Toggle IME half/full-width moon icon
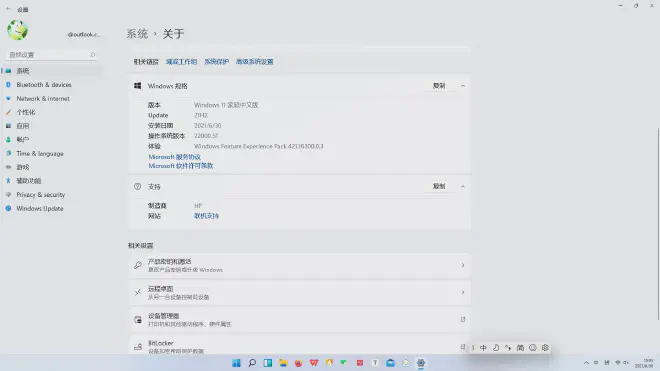This screenshot has width=660, height=371. click(496, 348)
